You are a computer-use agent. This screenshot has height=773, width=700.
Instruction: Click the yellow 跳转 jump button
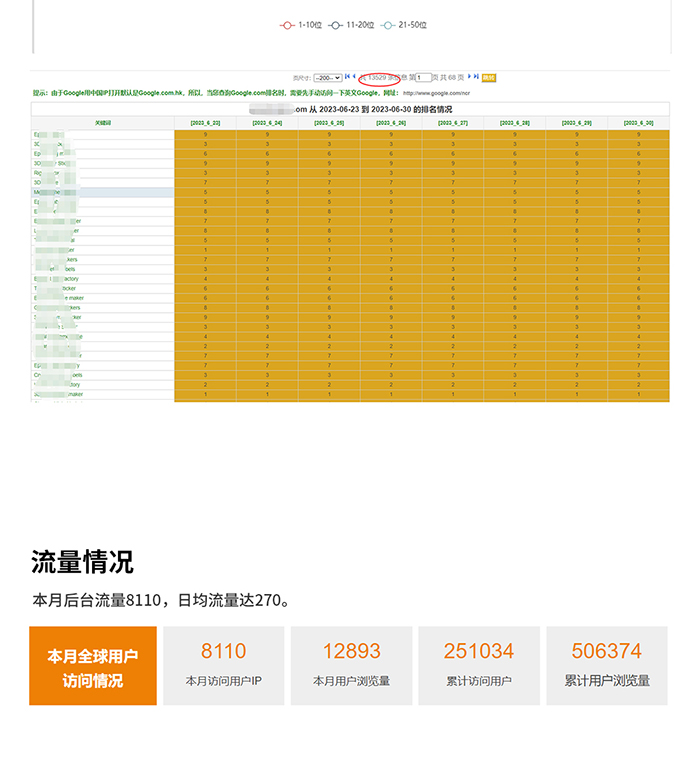[489, 78]
